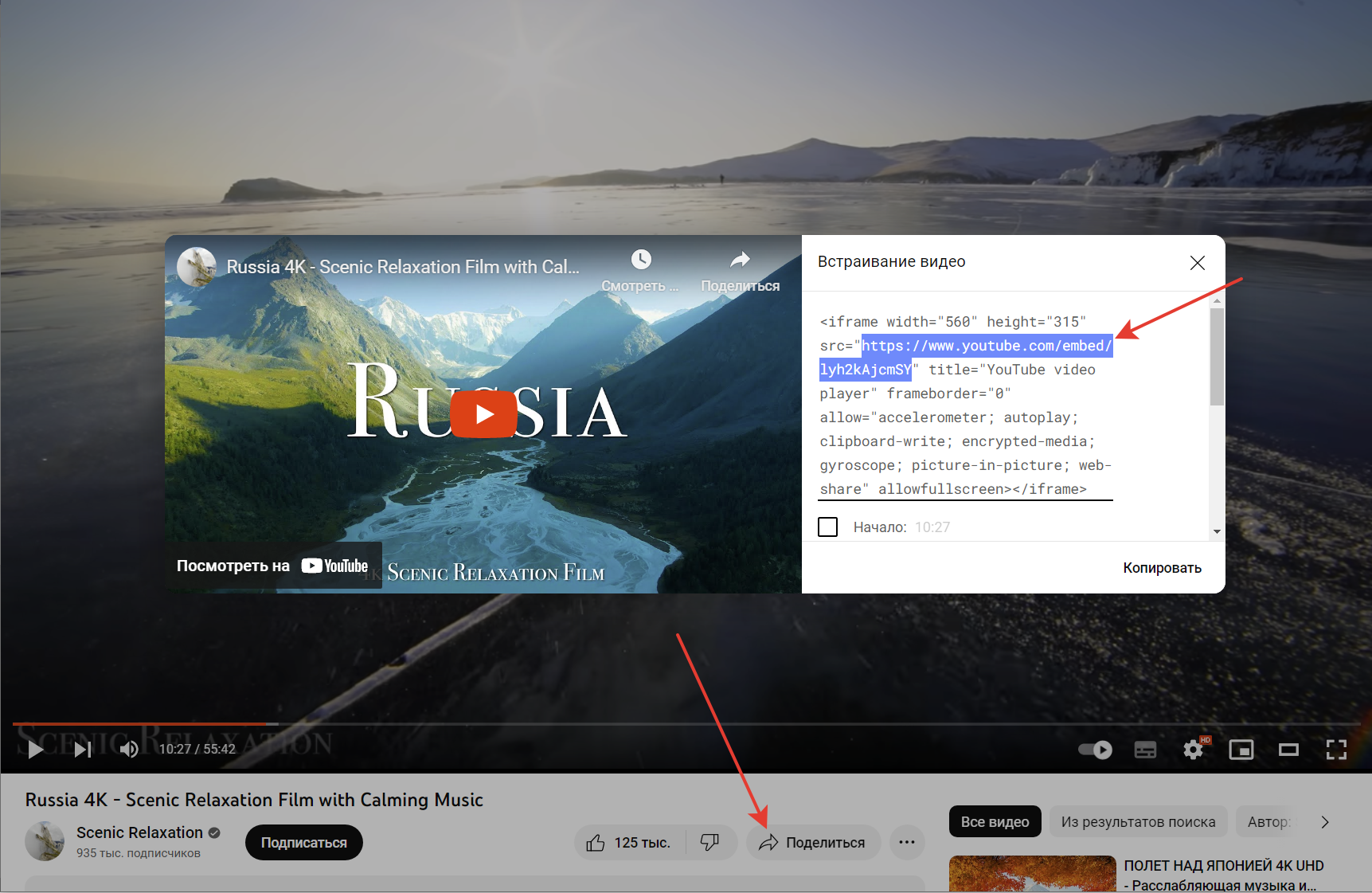Click the embed dialog scrollbar thumb

point(1217,356)
